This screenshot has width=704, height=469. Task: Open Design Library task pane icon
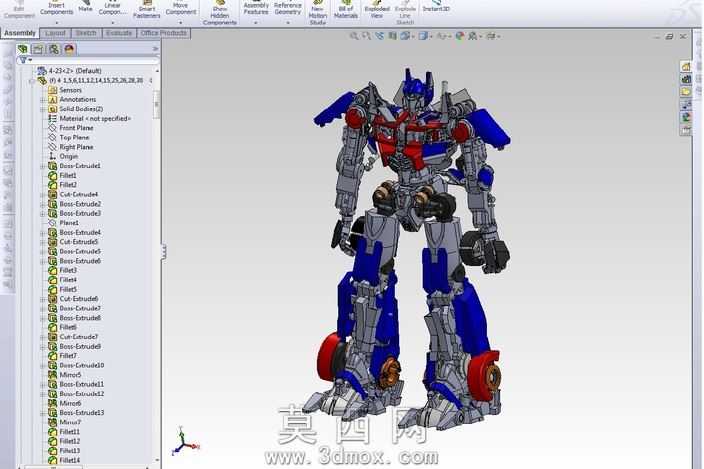coord(686,79)
